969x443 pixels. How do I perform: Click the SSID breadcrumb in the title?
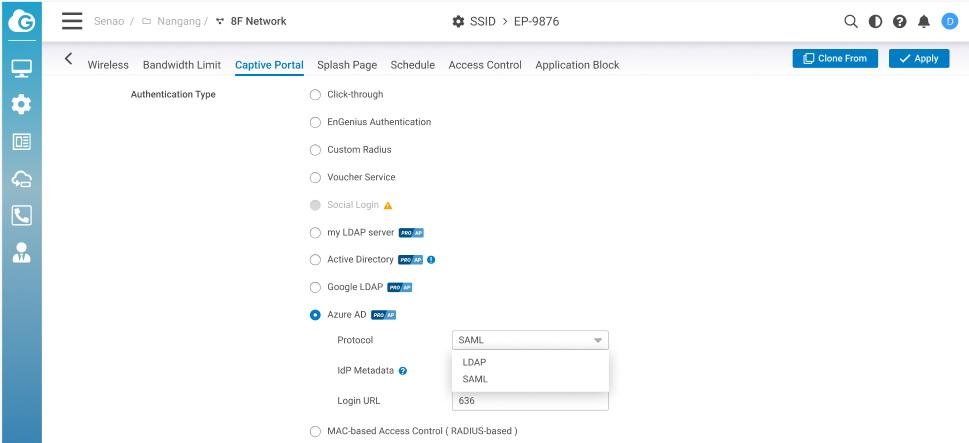483,22
